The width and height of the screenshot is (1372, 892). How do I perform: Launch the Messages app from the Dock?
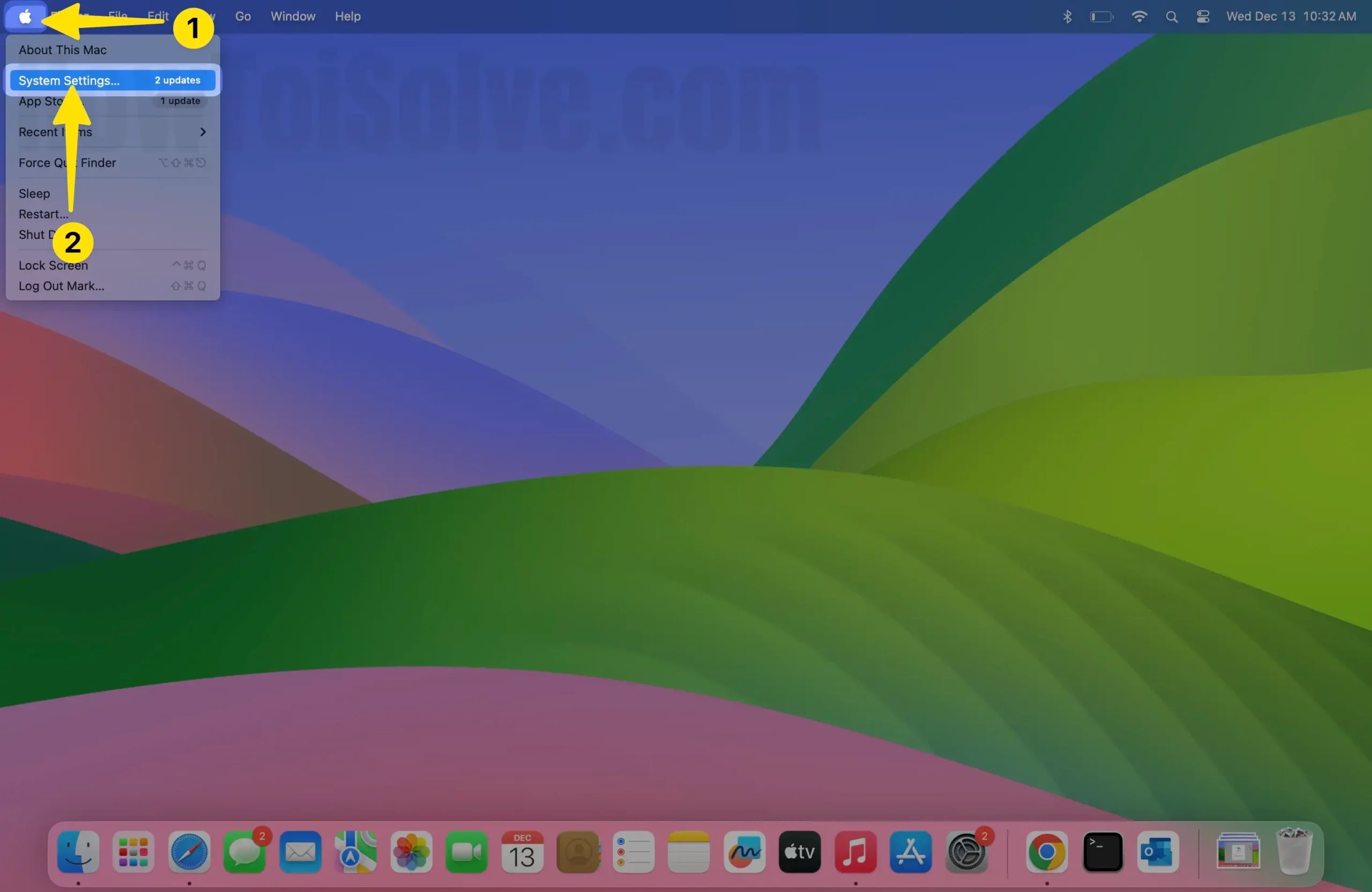[244, 853]
